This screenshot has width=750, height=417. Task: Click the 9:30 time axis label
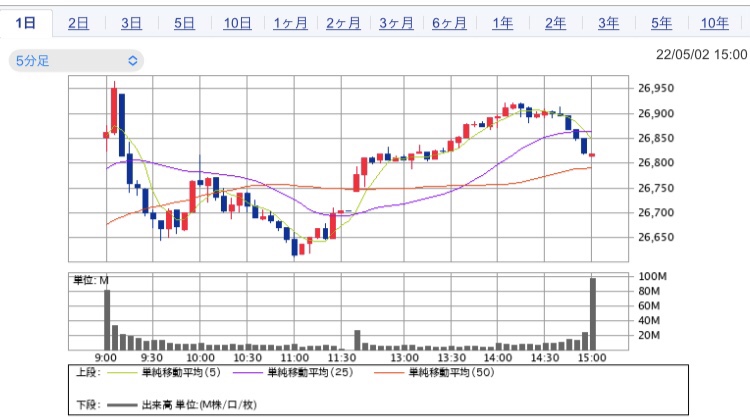(152, 358)
